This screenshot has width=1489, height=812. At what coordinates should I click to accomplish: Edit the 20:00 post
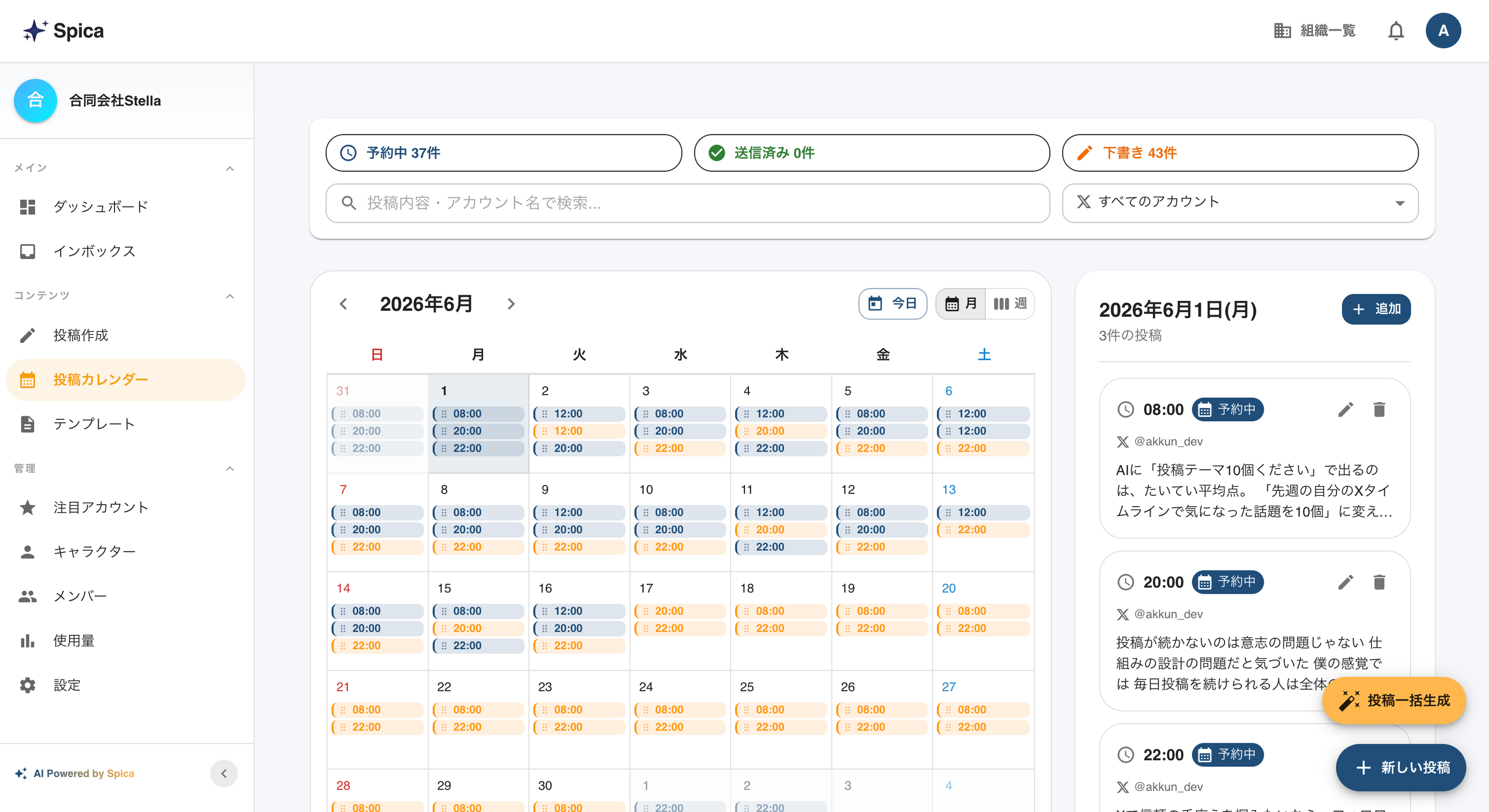click(x=1346, y=582)
